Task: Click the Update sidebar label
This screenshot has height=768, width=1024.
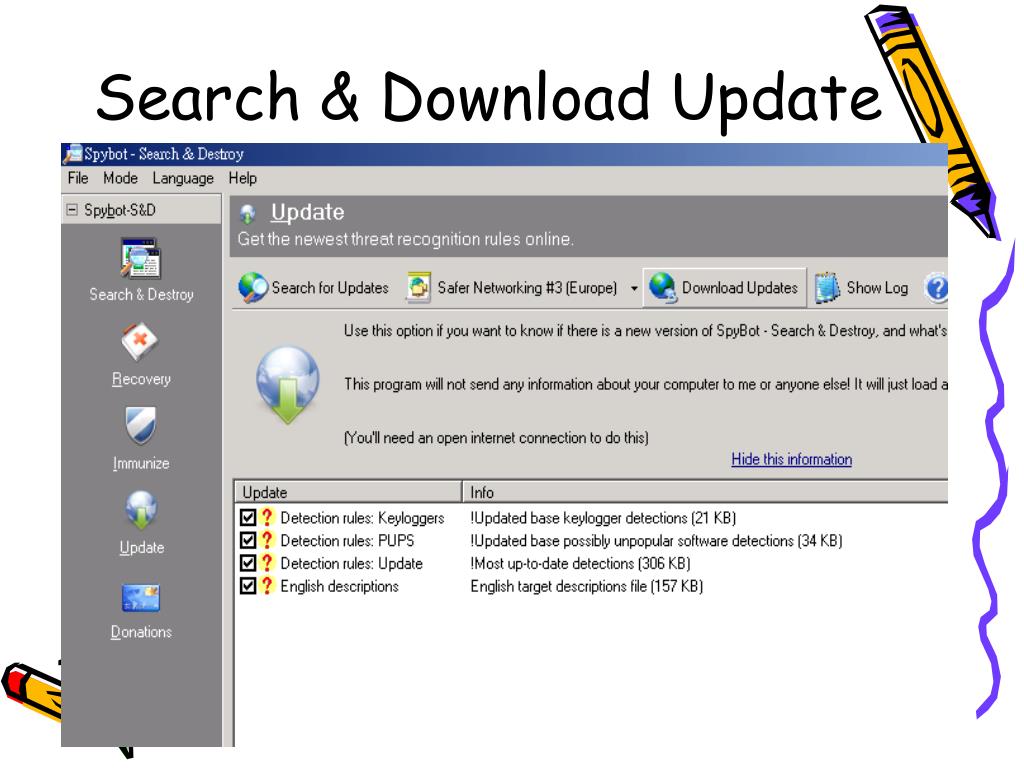Action: (141, 547)
